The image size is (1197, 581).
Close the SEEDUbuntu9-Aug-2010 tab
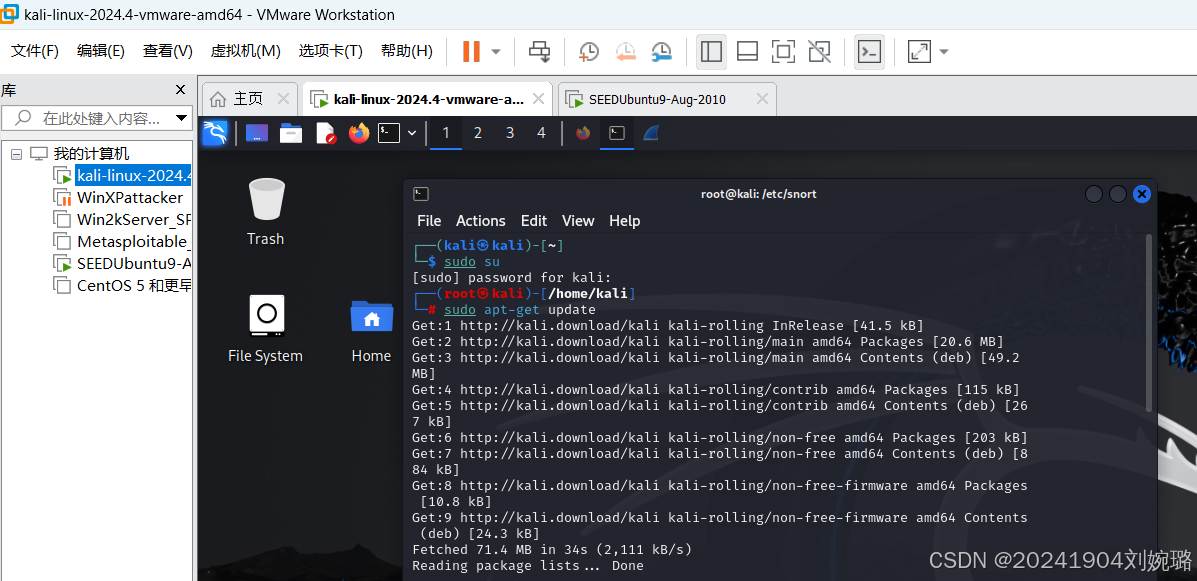(762, 98)
